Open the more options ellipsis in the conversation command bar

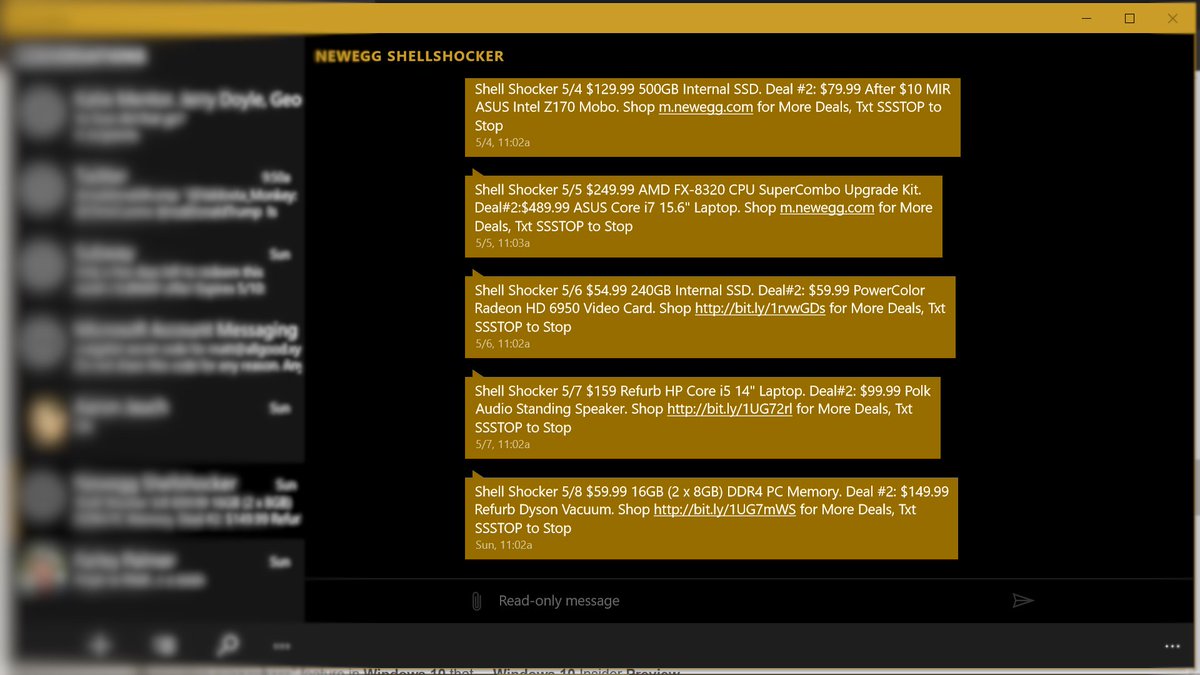tap(1172, 647)
